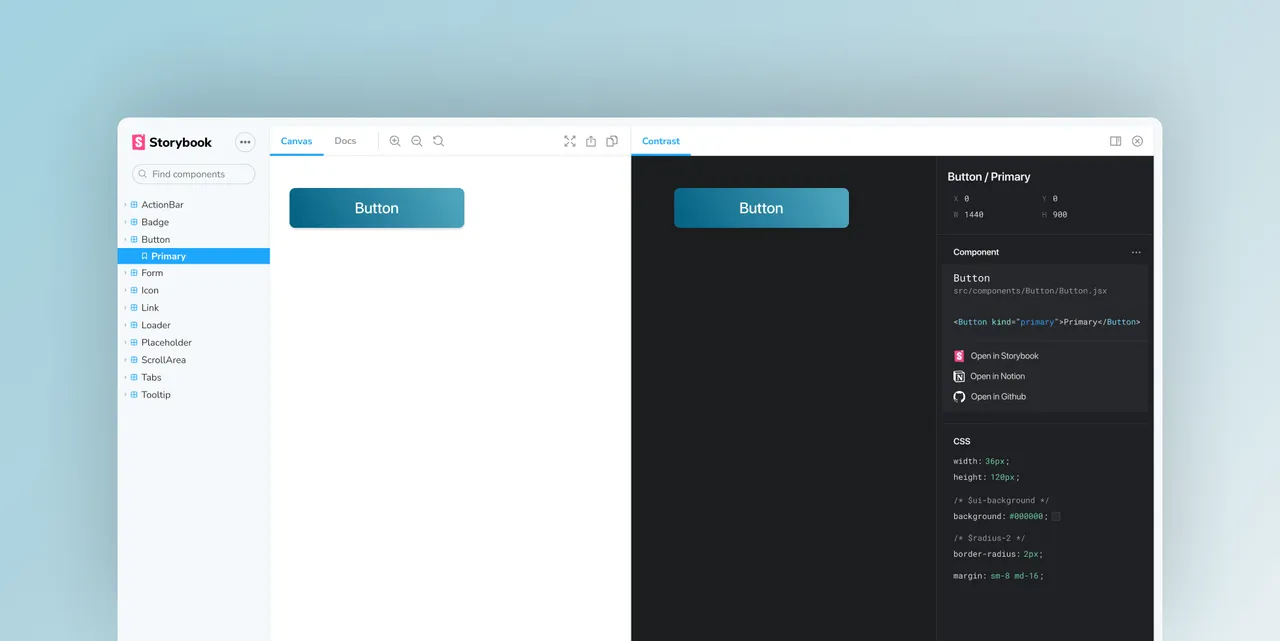Click the Button on white canvas
The height and width of the screenshot is (641, 1280).
click(377, 208)
